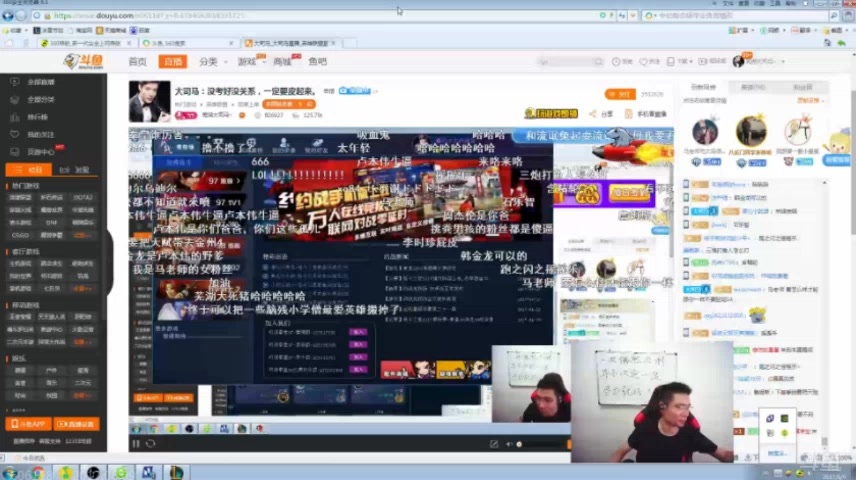The height and width of the screenshot is (480, 856).
Task: Click the orange 关注 follow button
Action: point(620,94)
